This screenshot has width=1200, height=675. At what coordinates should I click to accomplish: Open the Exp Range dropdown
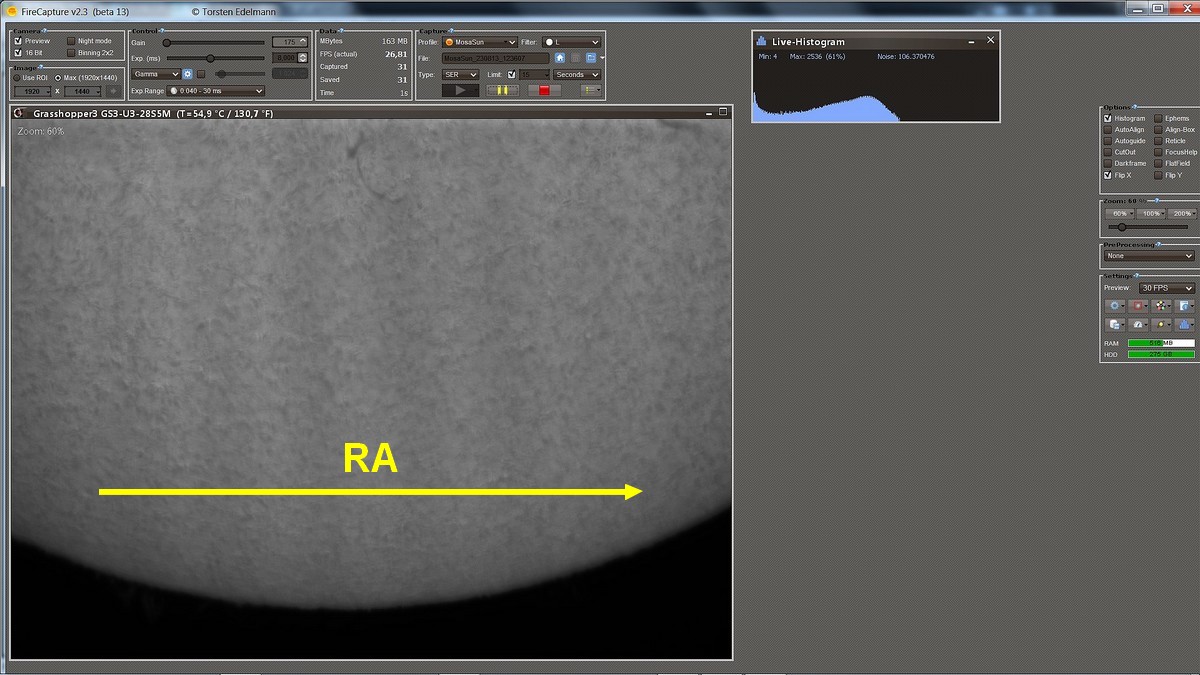click(215, 91)
